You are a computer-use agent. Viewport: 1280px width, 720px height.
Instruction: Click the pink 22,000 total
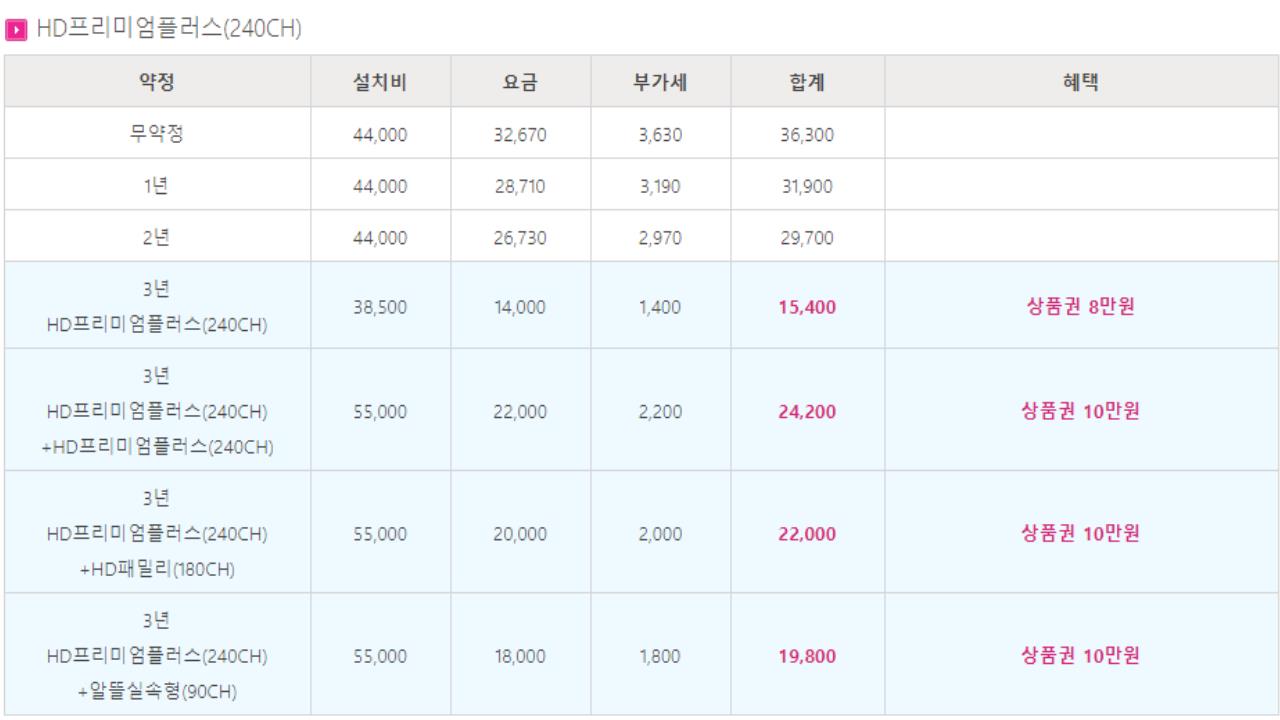807,535
